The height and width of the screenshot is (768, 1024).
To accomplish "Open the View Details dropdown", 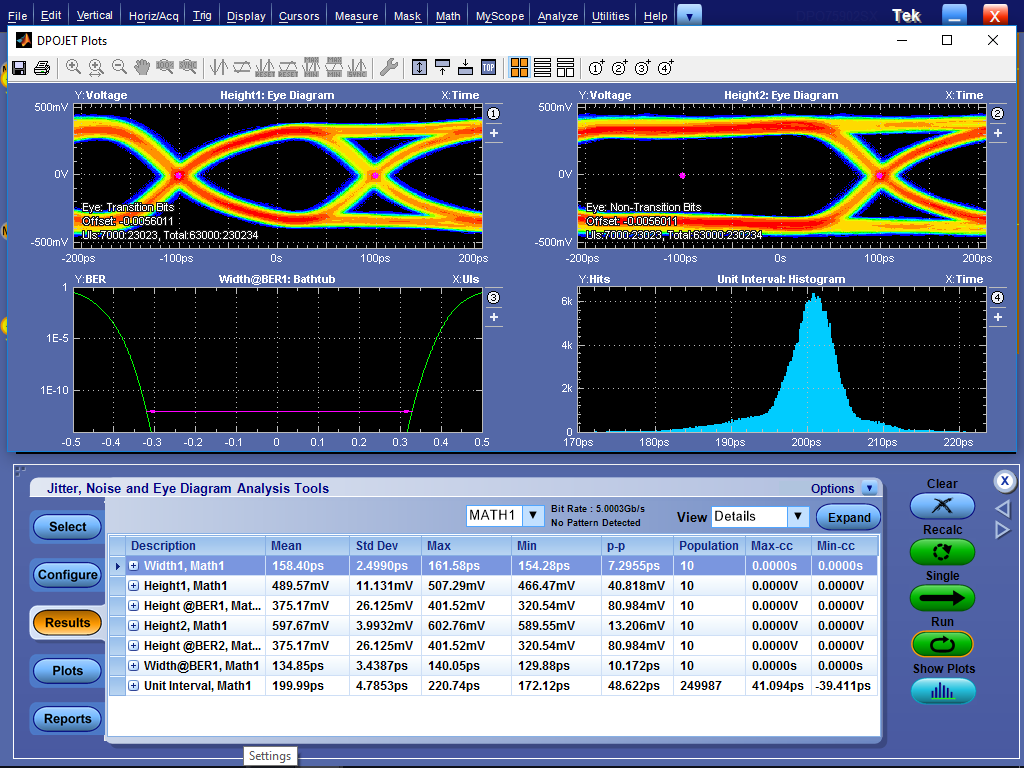I will pos(797,517).
